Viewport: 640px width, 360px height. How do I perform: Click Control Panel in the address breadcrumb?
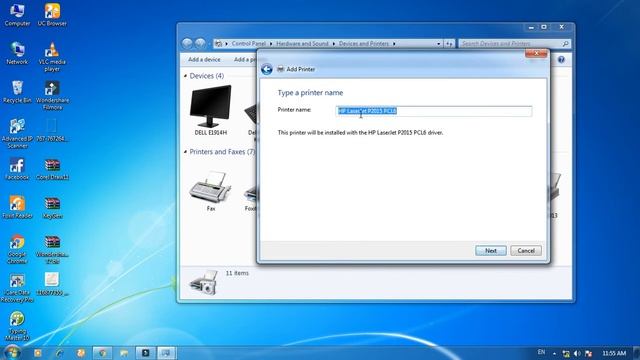point(249,44)
